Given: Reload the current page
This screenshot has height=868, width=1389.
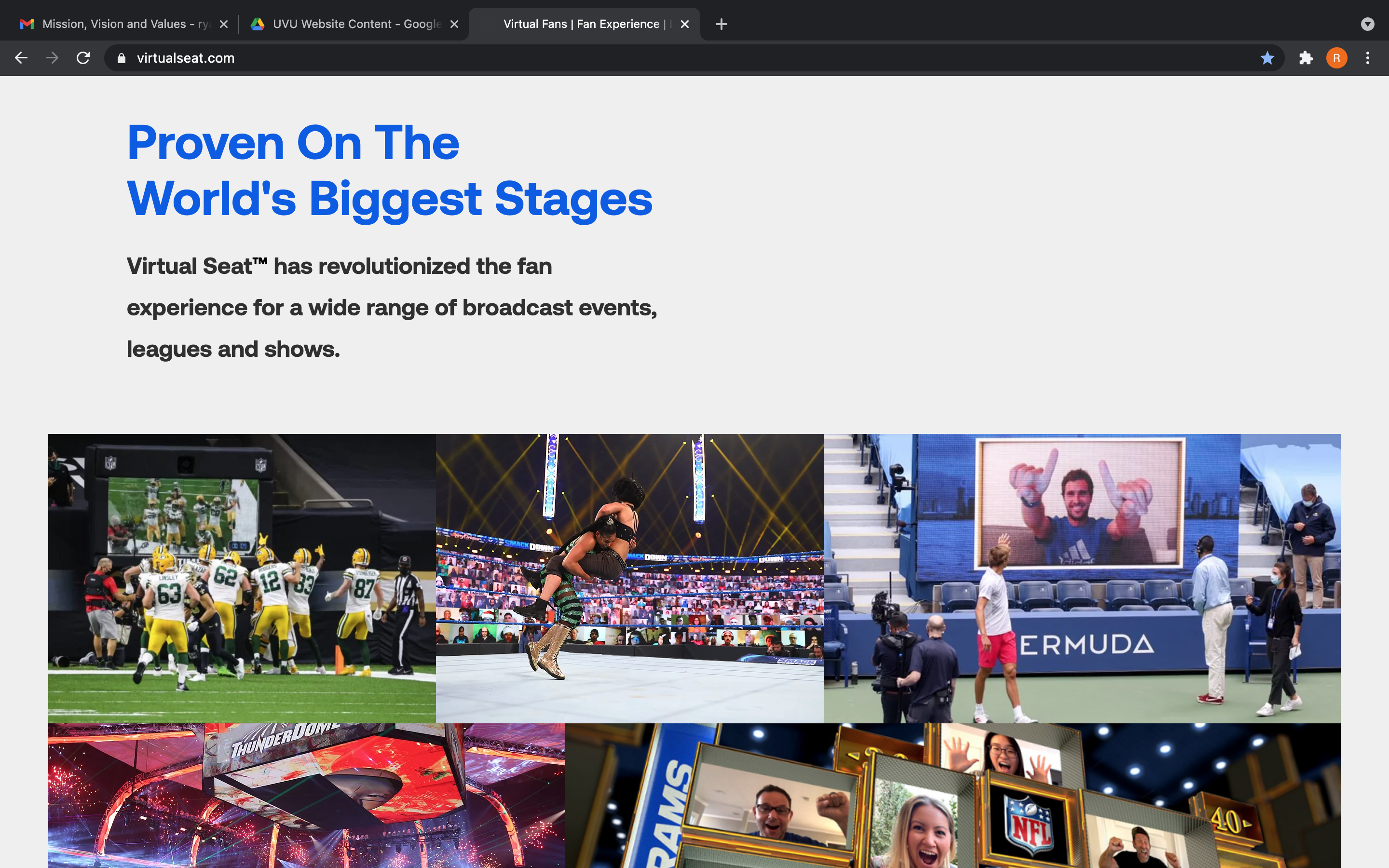Looking at the screenshot, I should pos(83,58).
